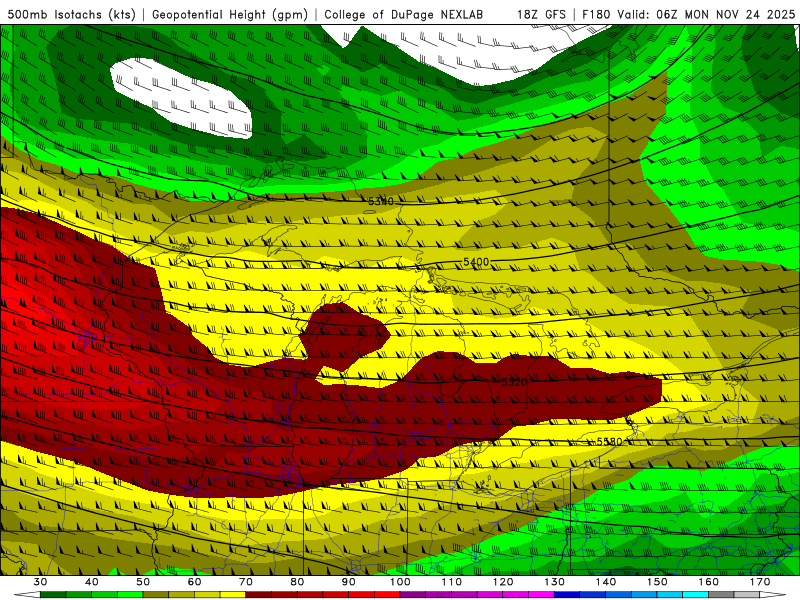This screenshot has height=600, width=800.
Task: Select the darkest green swatch starting at 30
Action: tap(53, 595)
